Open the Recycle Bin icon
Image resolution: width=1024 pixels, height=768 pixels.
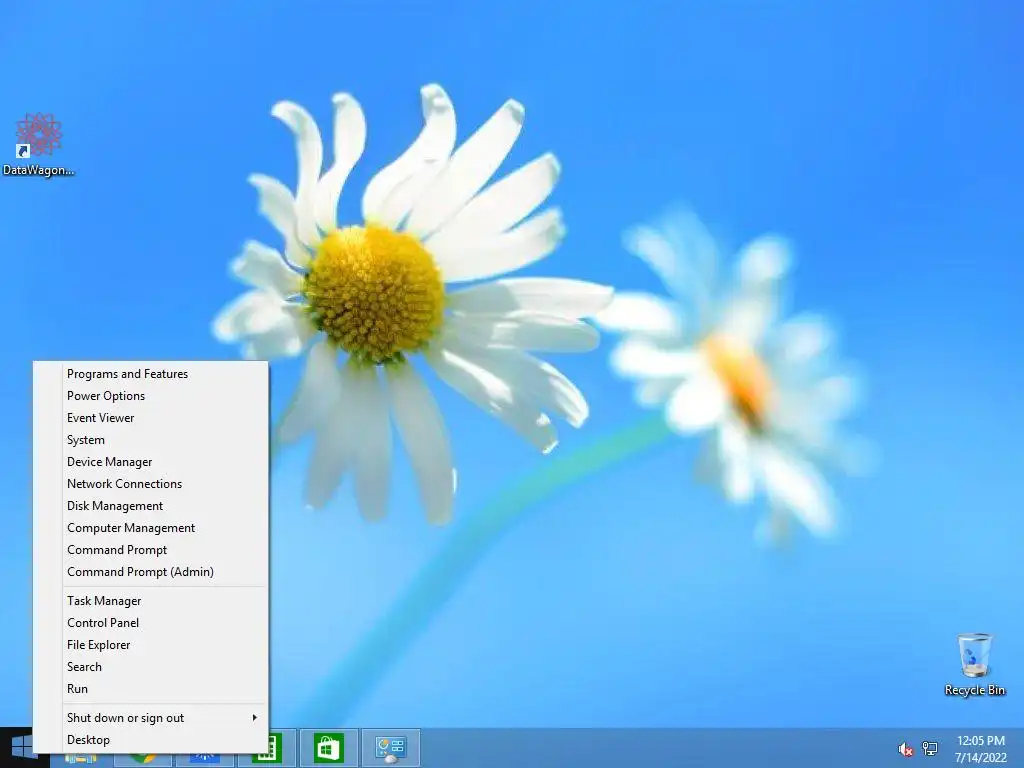974,664
